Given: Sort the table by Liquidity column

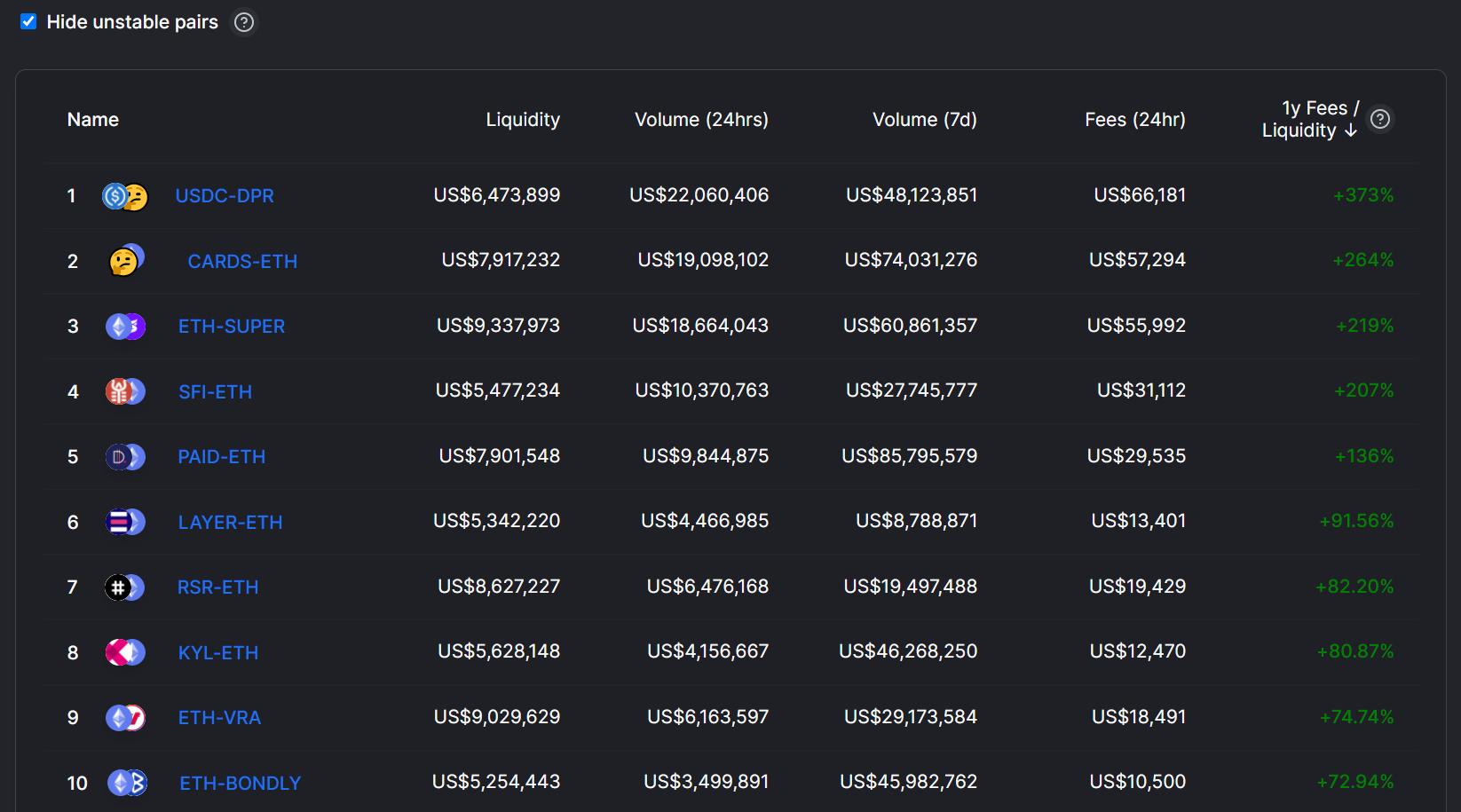Looking at the screenshot, I should 523,119.
